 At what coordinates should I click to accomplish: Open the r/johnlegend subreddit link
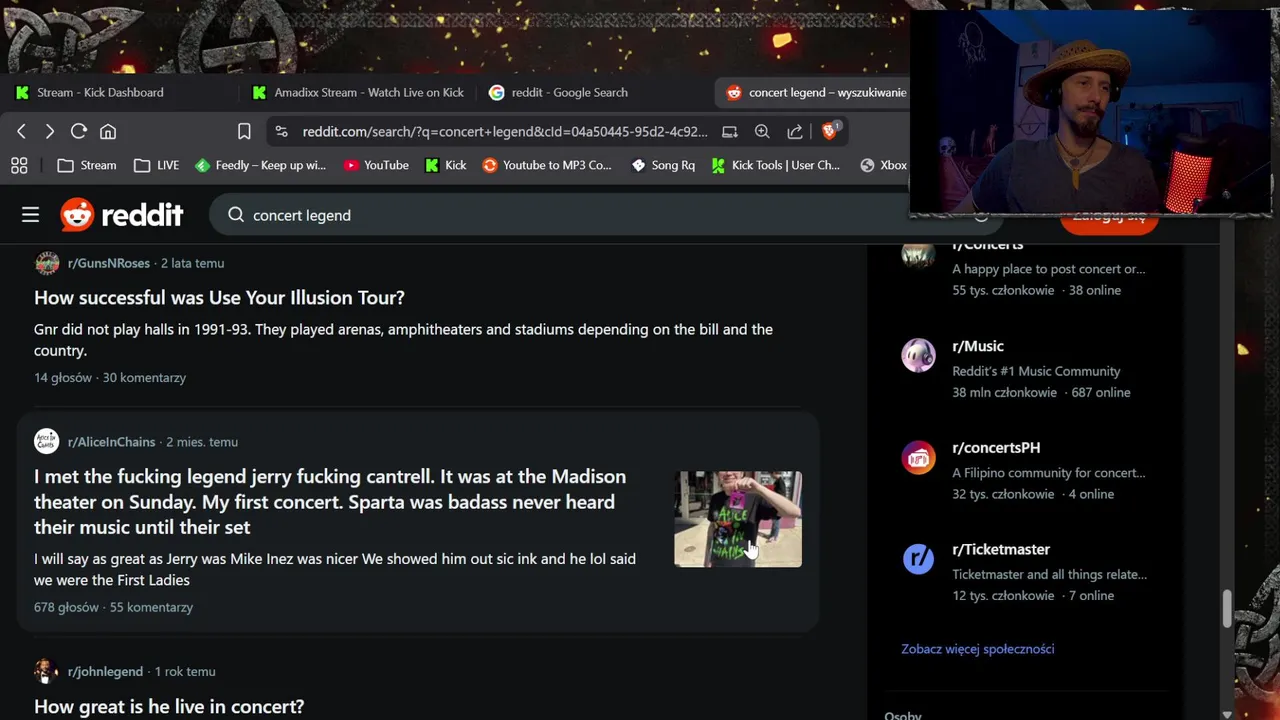click(x=105, y=671)
